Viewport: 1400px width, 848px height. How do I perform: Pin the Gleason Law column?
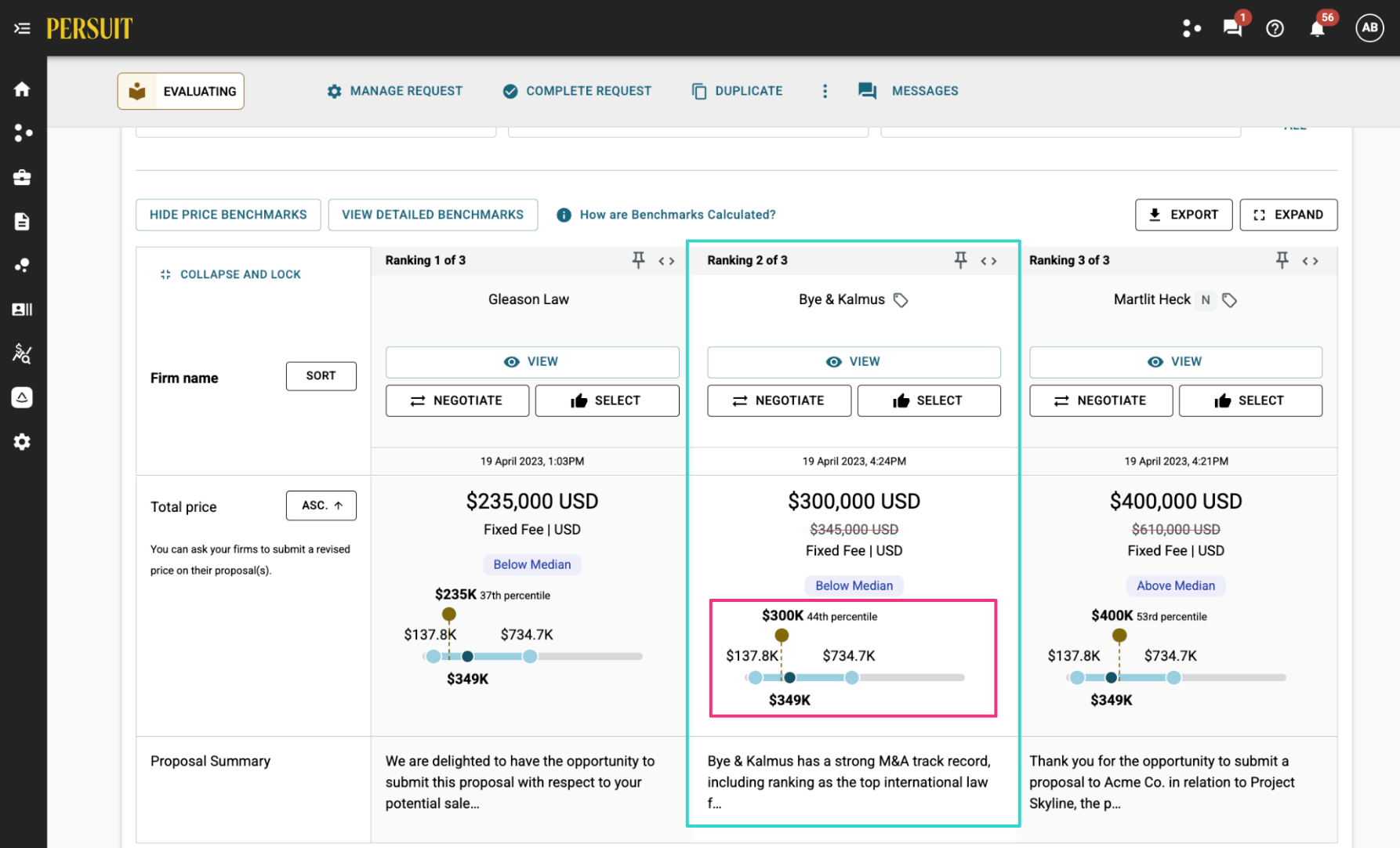click(639, 260)
